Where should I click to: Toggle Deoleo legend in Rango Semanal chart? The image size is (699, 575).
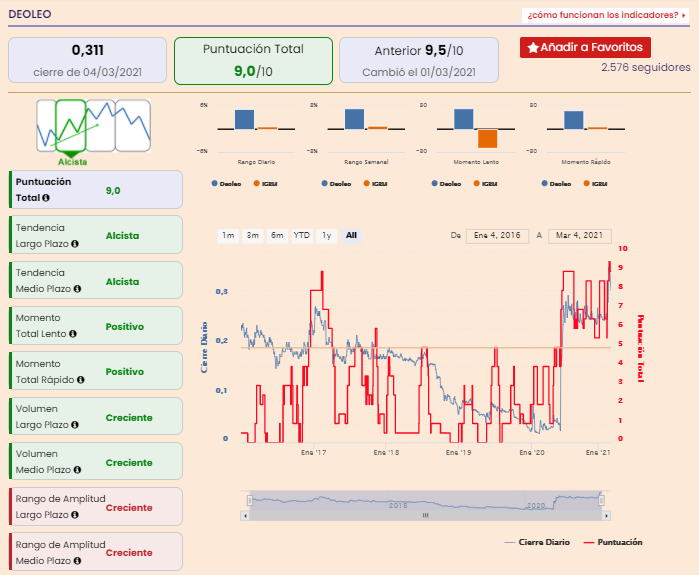point(337,184)
